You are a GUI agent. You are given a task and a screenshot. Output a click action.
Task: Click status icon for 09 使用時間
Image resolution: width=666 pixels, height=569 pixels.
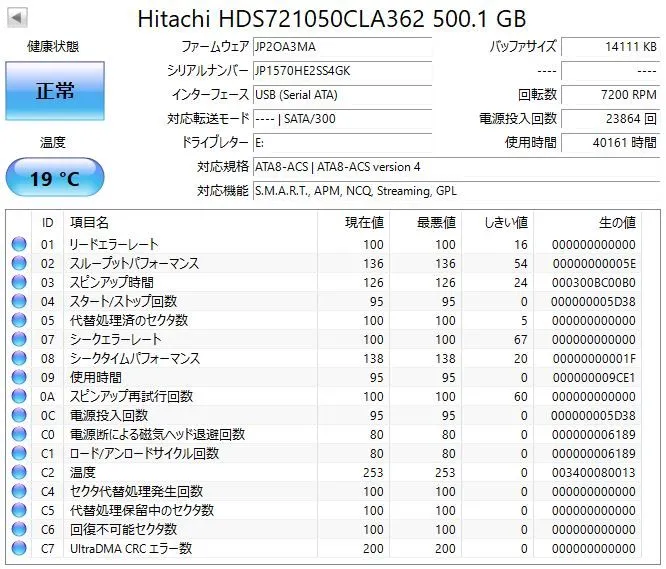click(x=19, y=377)
